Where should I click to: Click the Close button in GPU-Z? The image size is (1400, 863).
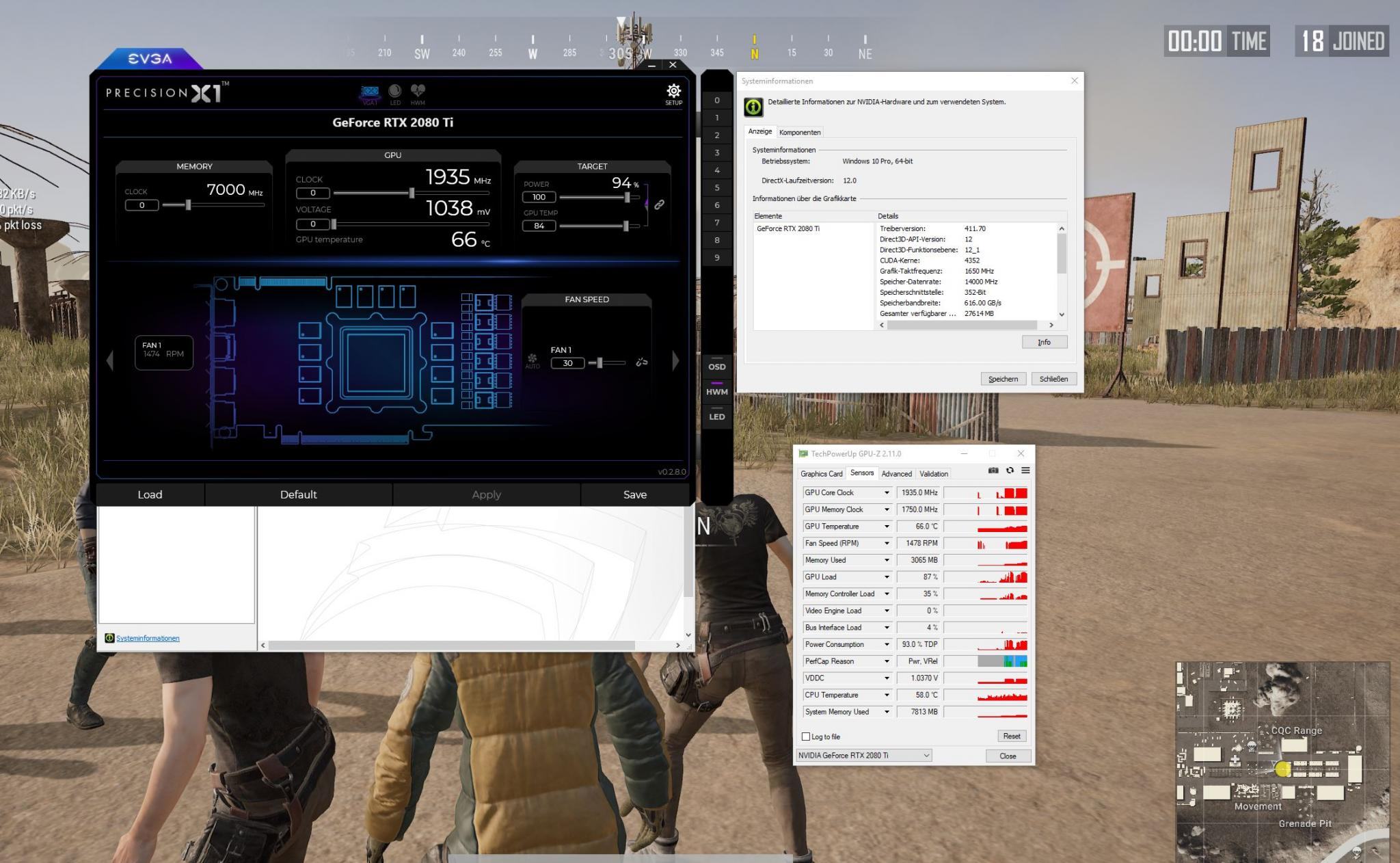pos(1008,756)
